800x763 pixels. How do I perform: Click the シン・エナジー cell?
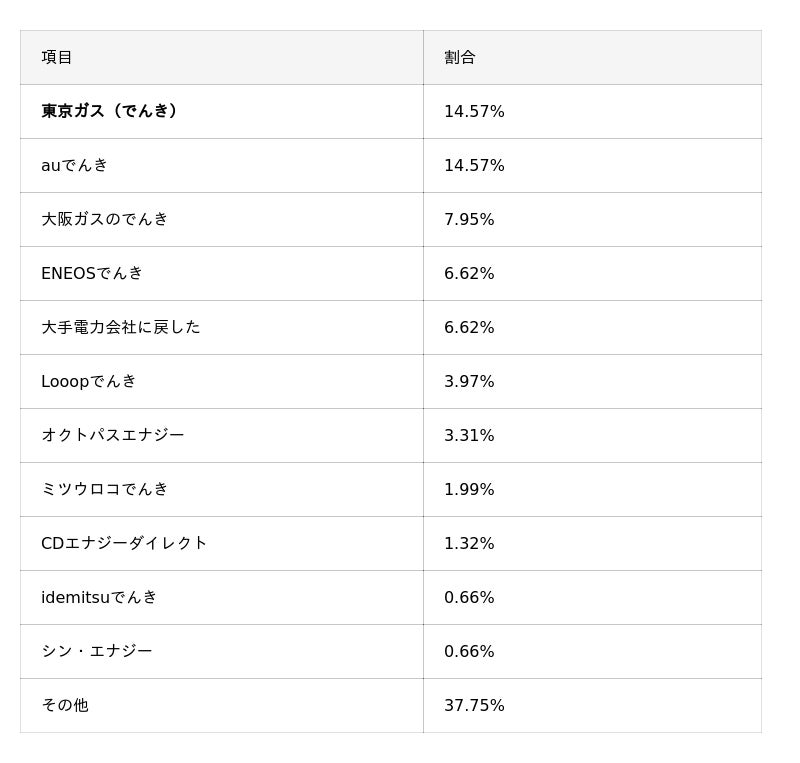pos(97,651)
